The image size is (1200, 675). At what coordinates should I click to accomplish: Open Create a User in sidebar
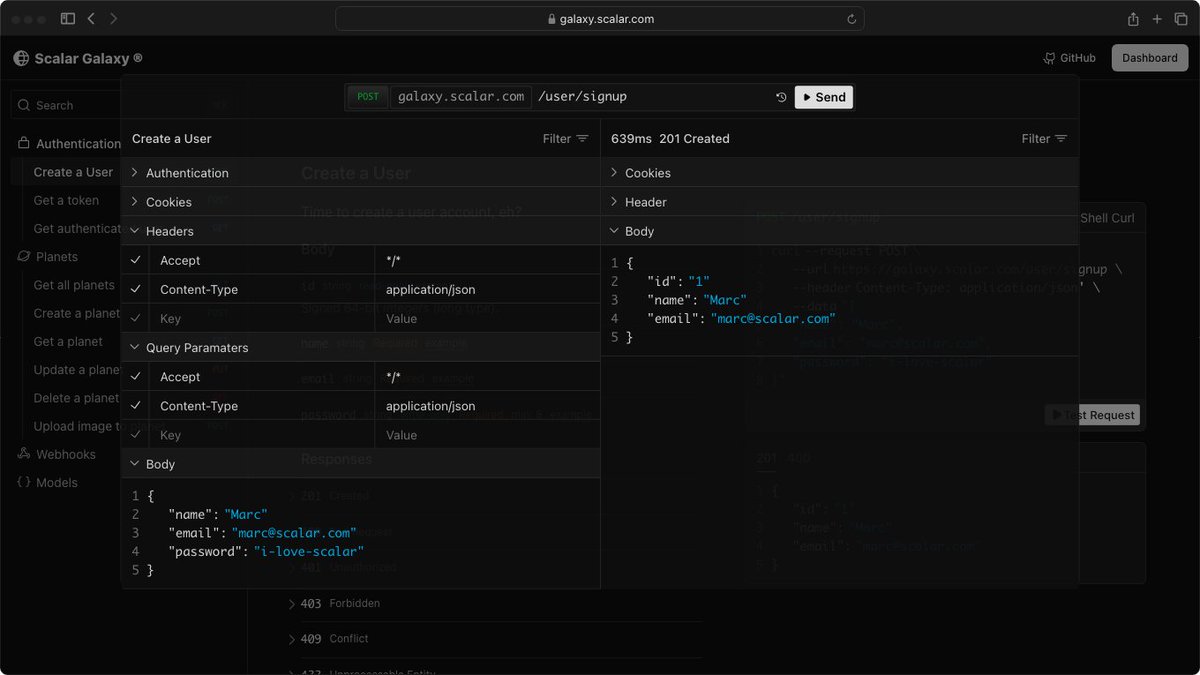tap(73, 172)
